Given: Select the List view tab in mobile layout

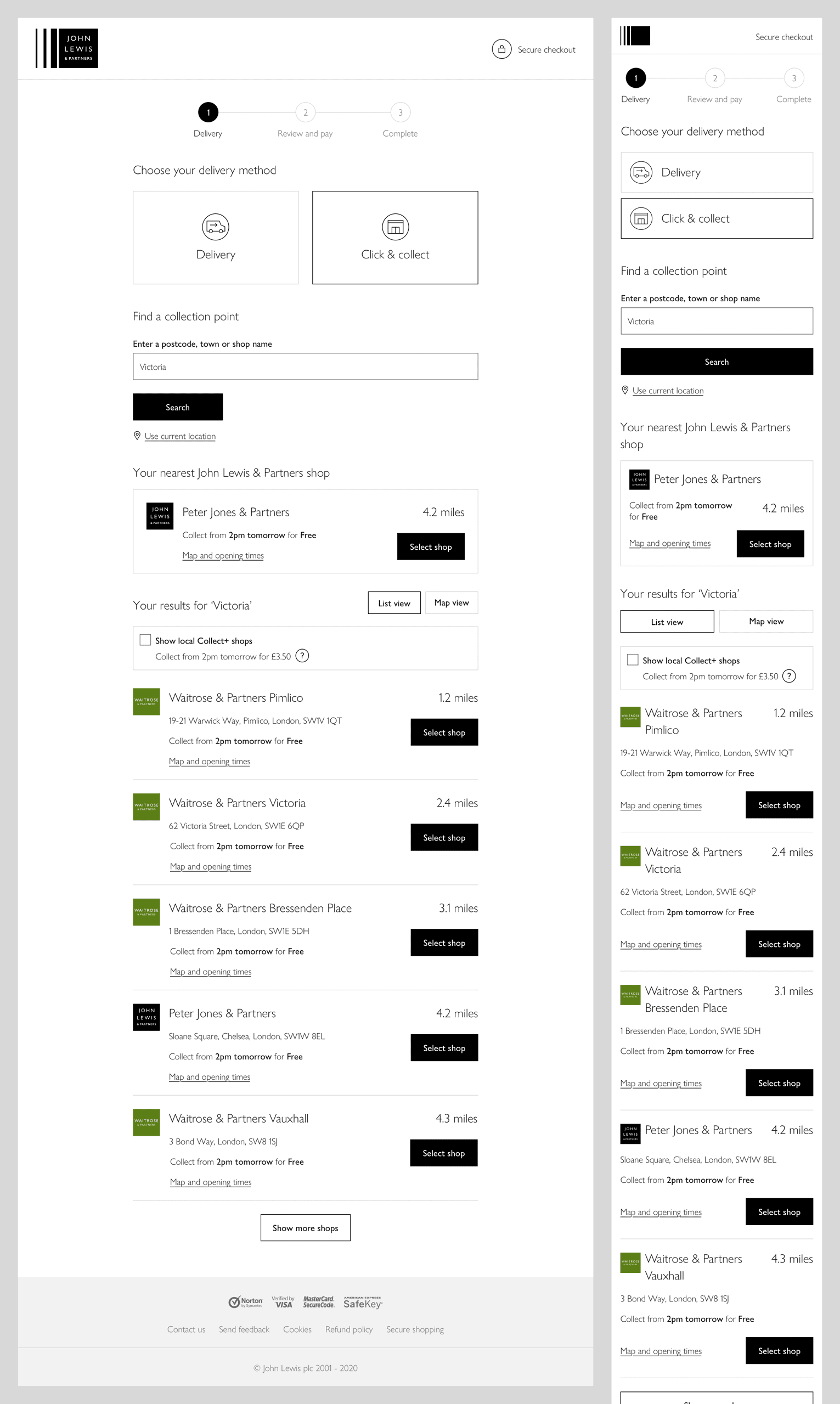Looking at the screenshot, I should 667,622.
